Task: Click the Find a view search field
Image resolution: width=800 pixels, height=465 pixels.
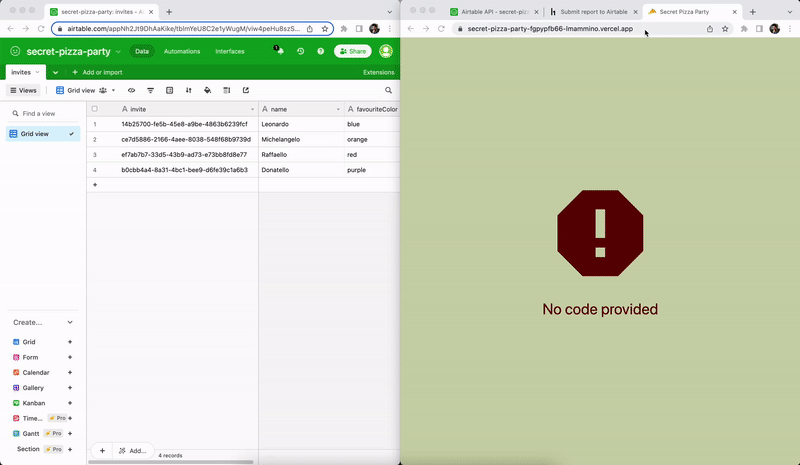Action: point(44,114)
